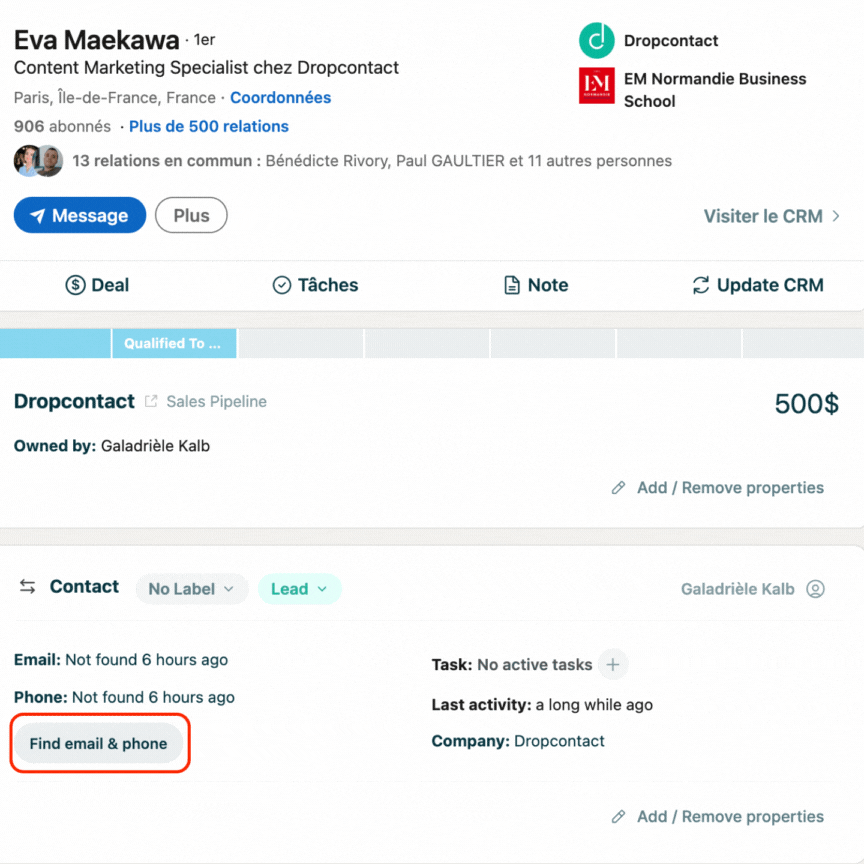Expand the No Label dropdown
Viewport: 864px width, 864px height.
tap(191, 589)
